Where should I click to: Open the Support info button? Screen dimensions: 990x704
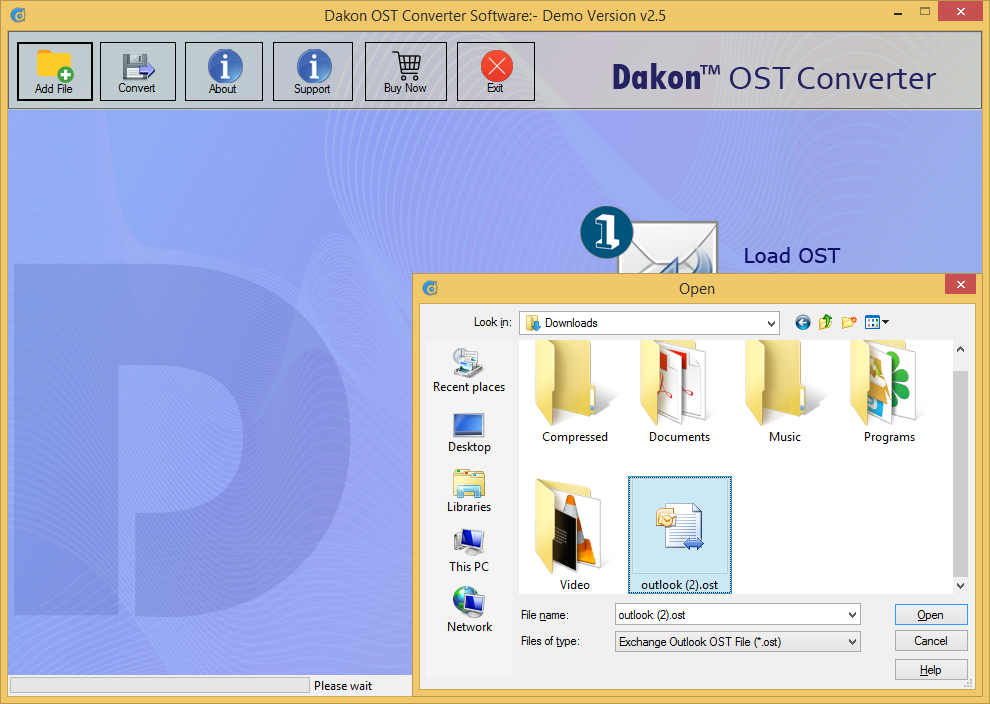click(313, 71)
